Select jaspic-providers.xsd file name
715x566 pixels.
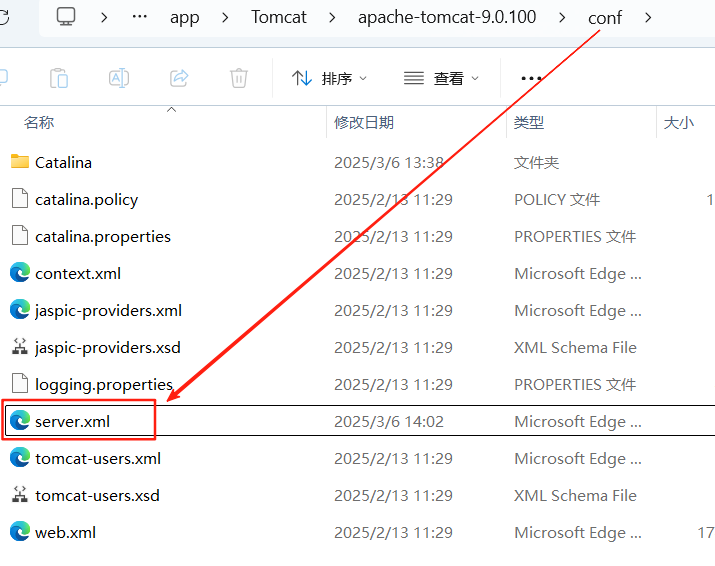pyautogui.click(x=108, y=348)
